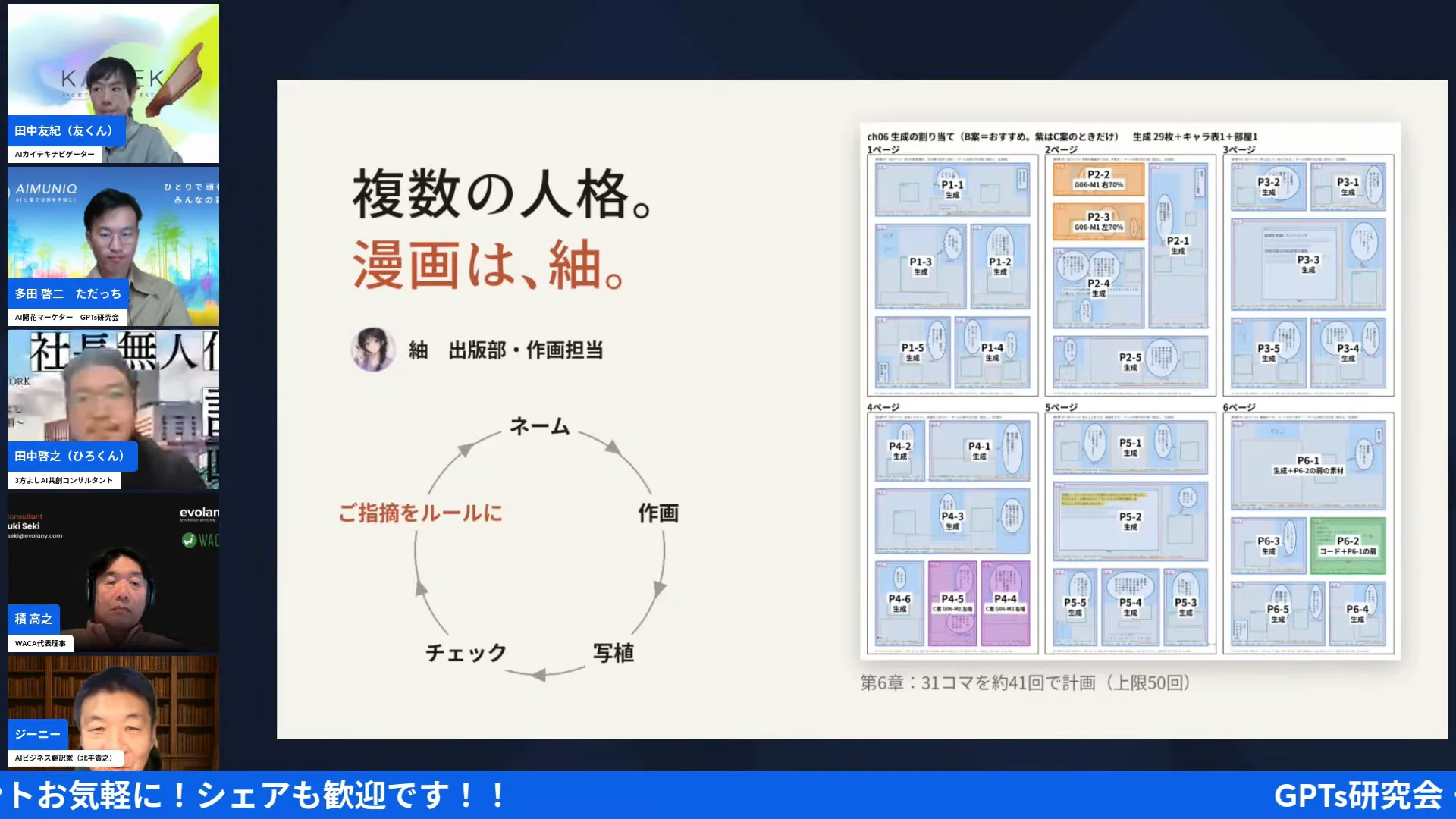The image size is (1456, 819).
Task: Click ジーニー video thumbnail
Action: pos(113,713)
